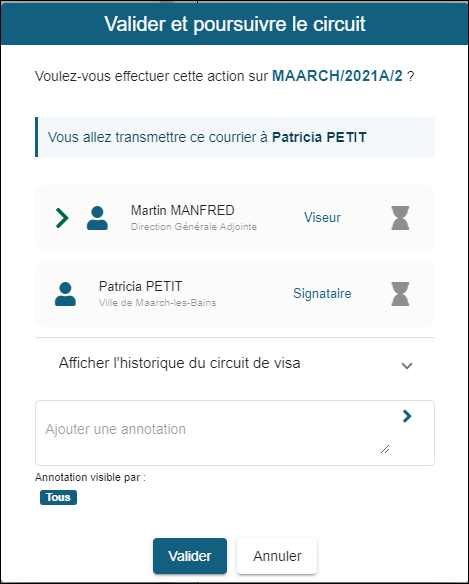Select the Patricia PETIT name in circuit
Screen dimensions: 469x584
click(x=140, y=286)
